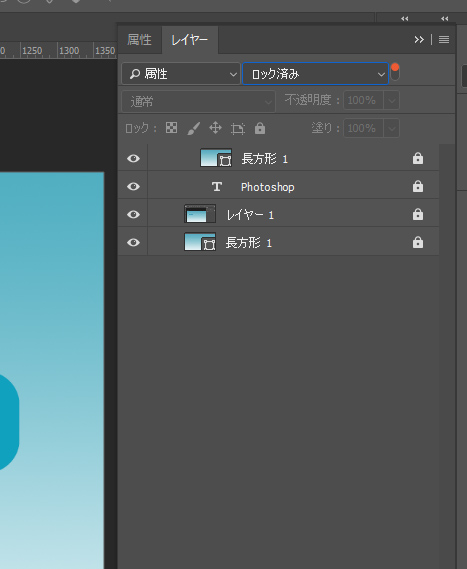Hide the Photoshop text layer
Image resolution: width=467 pixels, height=569 pixels.
[133, 186]
